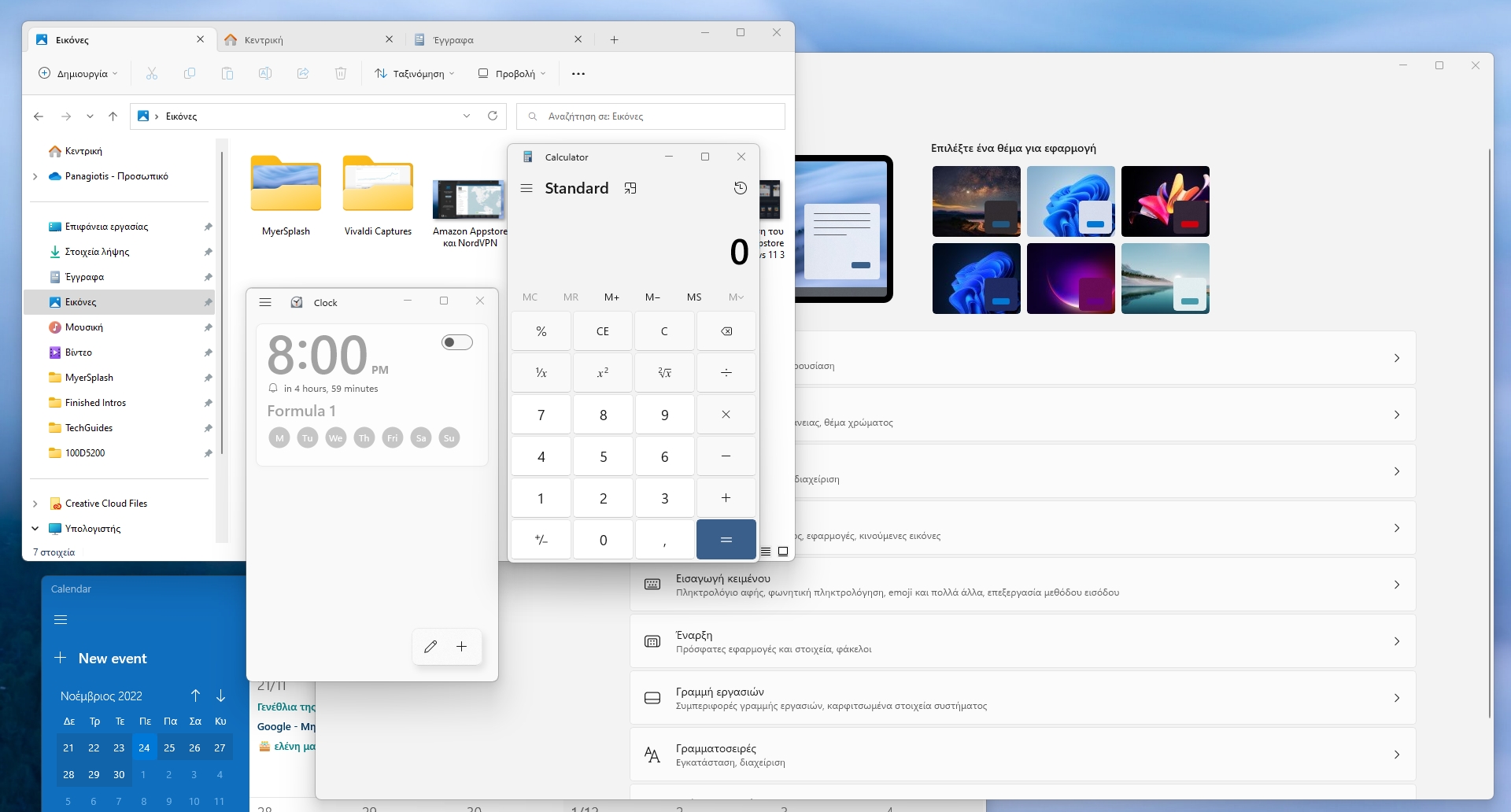The width and height of the screenshot is (1511, 812).
Task: Toggle the 8:00 PM alarm switch
Action: pos(456,342)
